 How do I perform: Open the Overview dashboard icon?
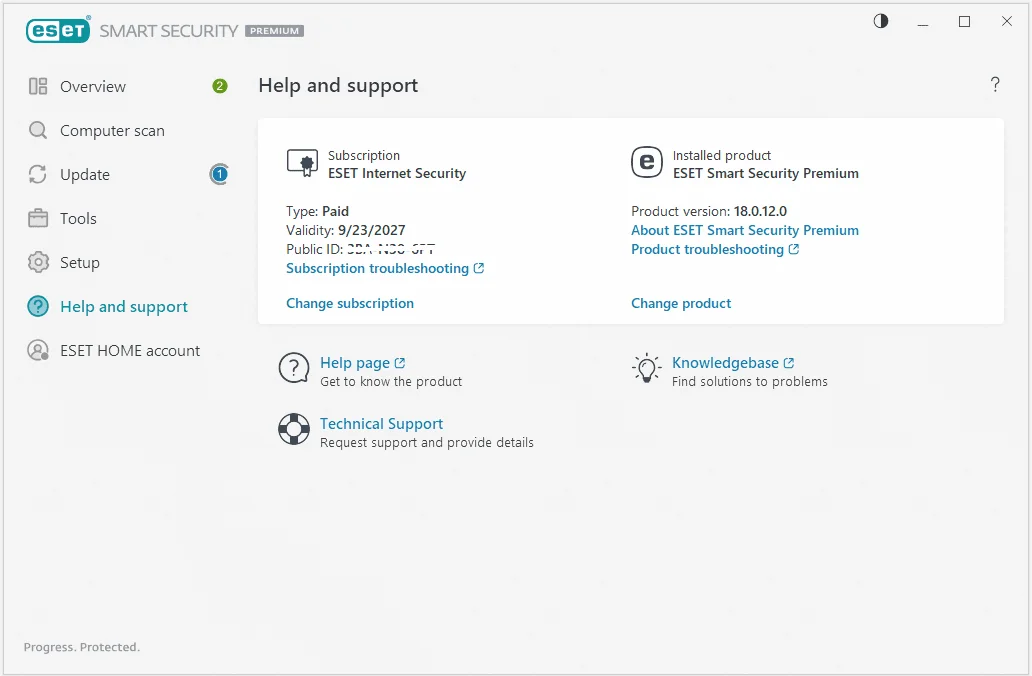38,86
